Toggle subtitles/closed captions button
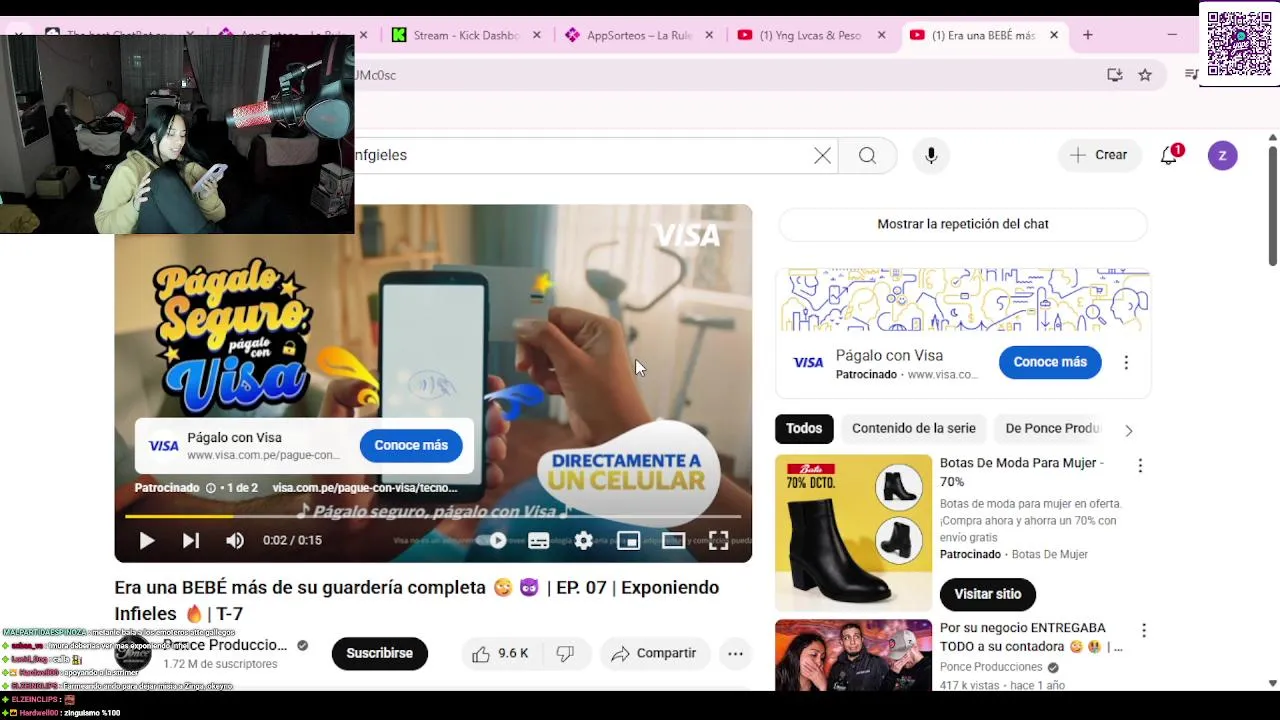The width and height of the screenshot is (1280, 720). coord(538,540)
